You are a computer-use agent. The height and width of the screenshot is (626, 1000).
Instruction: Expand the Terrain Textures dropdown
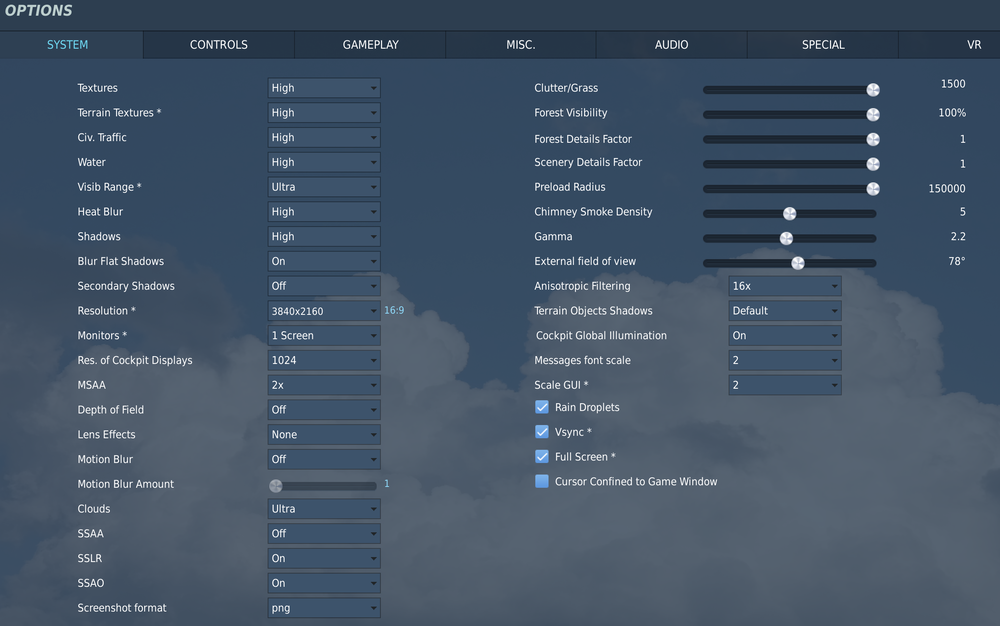(x=324, y=113)
